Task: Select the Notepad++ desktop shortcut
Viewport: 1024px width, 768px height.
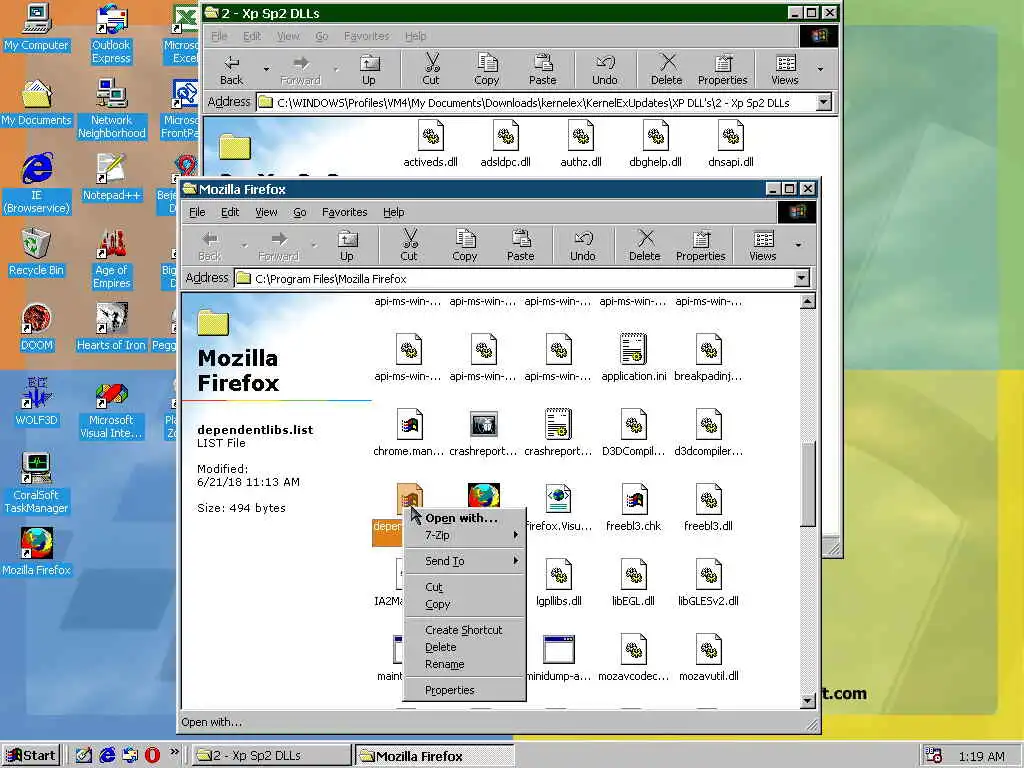Action: [112, 177]
